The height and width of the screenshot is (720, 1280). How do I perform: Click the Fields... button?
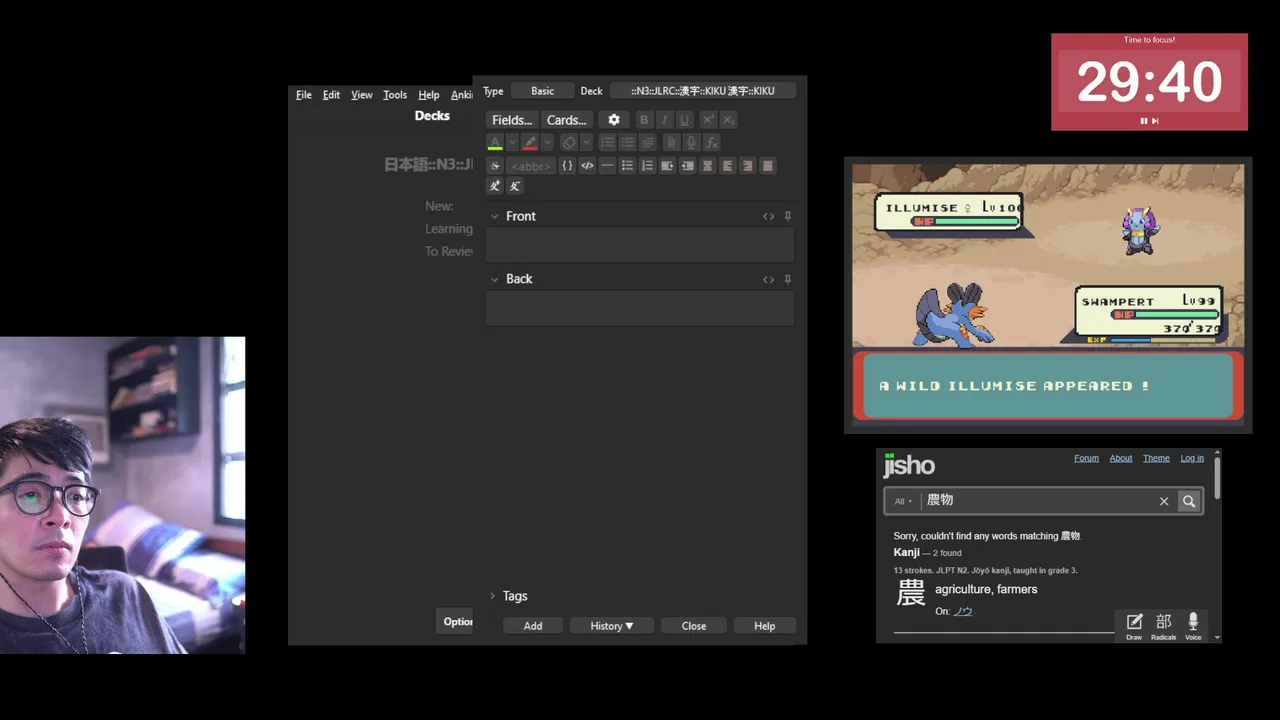click(x=512, y=120)
